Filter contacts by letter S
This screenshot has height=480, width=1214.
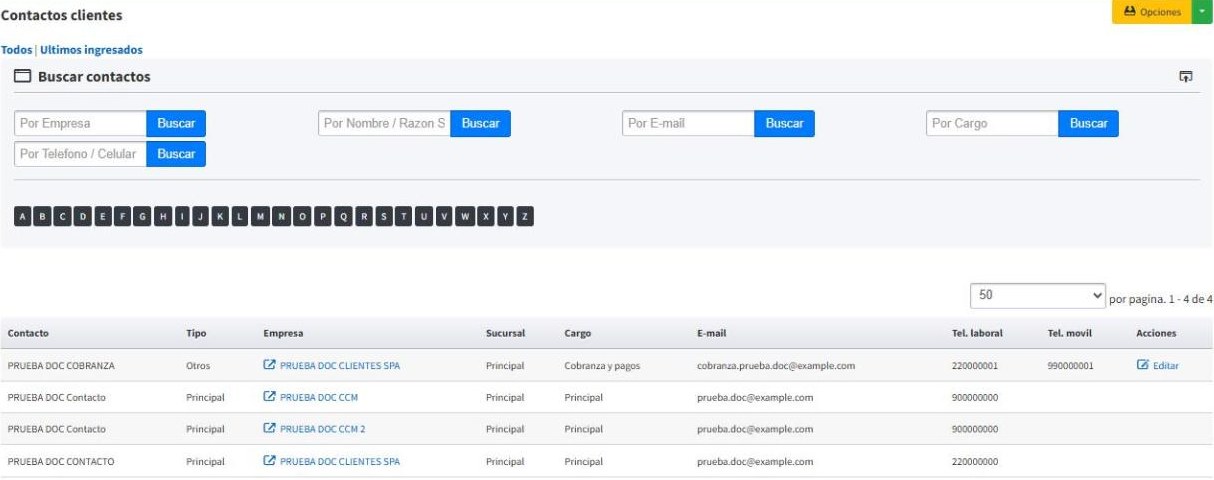click(x=385, y=216)
